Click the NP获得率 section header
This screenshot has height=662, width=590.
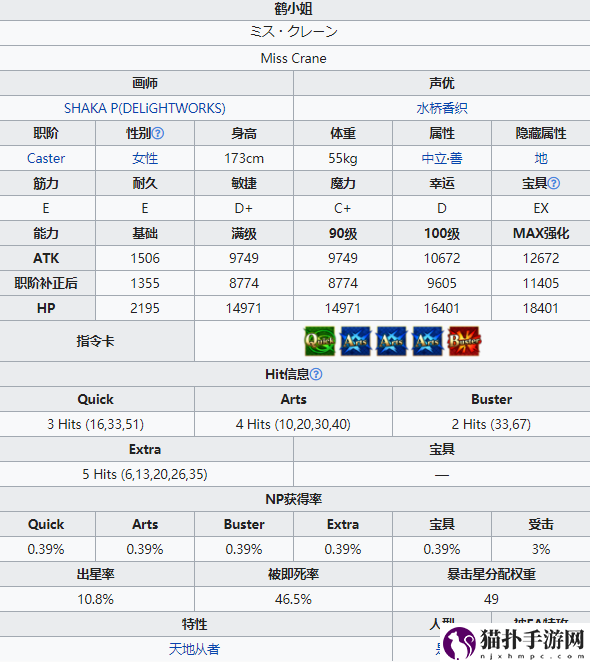tap(294, 499)
